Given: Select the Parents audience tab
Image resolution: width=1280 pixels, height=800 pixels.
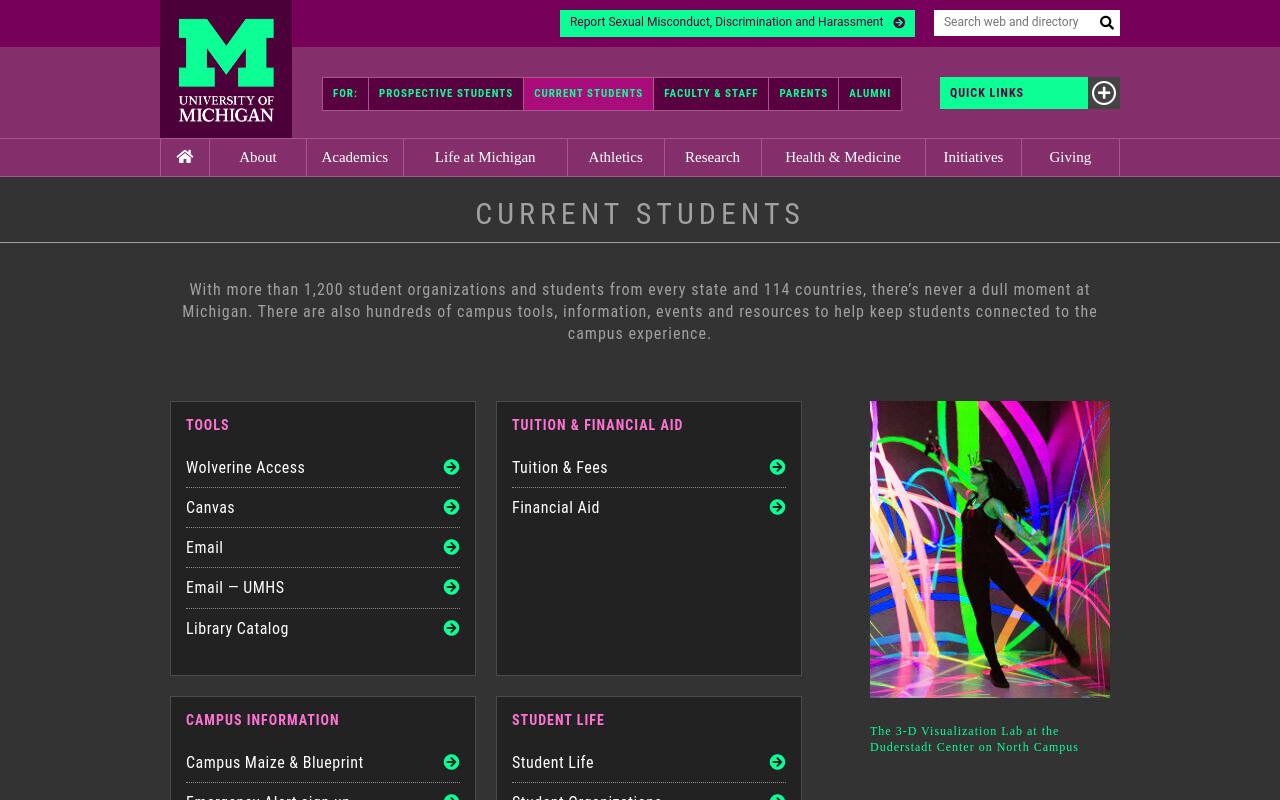Looking at the screenshot, I should pos(804,94).
